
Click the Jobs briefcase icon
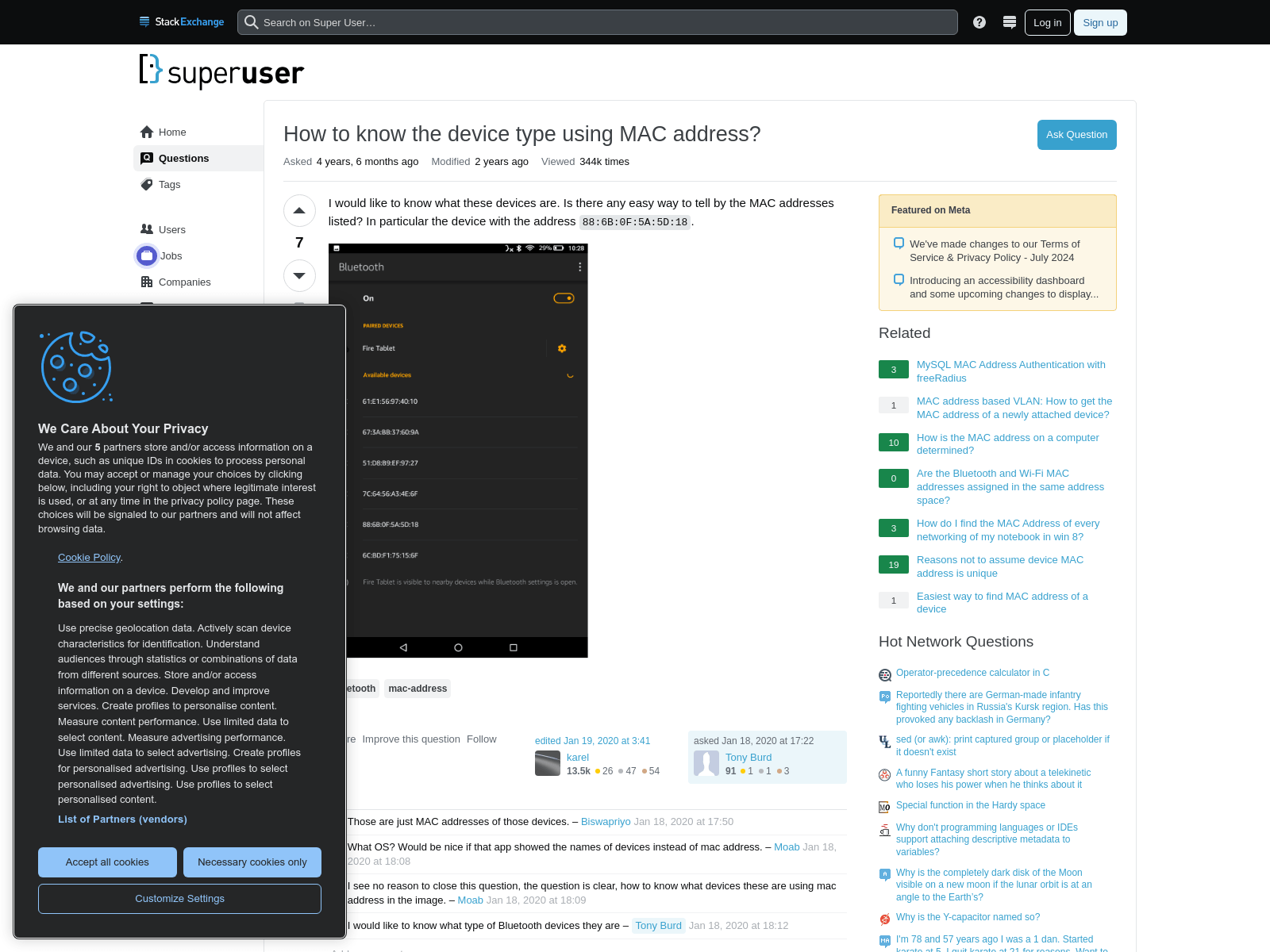(x=147, y=255)
